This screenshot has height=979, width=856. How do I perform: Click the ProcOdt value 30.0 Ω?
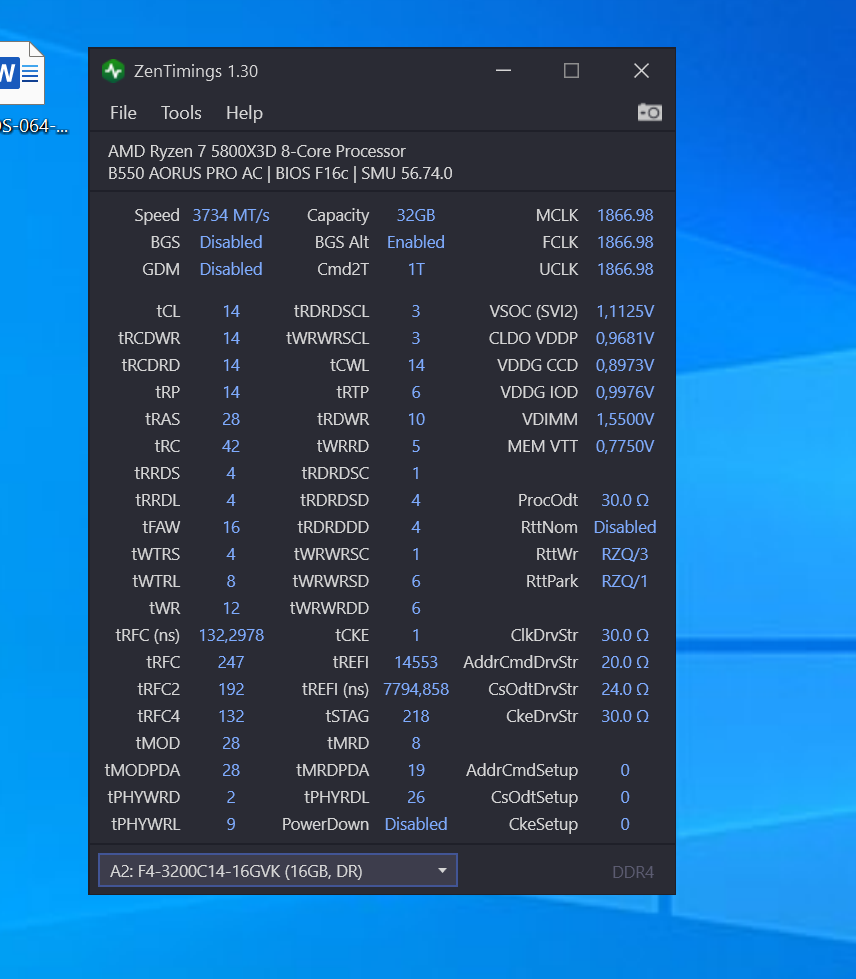(625, 500)
